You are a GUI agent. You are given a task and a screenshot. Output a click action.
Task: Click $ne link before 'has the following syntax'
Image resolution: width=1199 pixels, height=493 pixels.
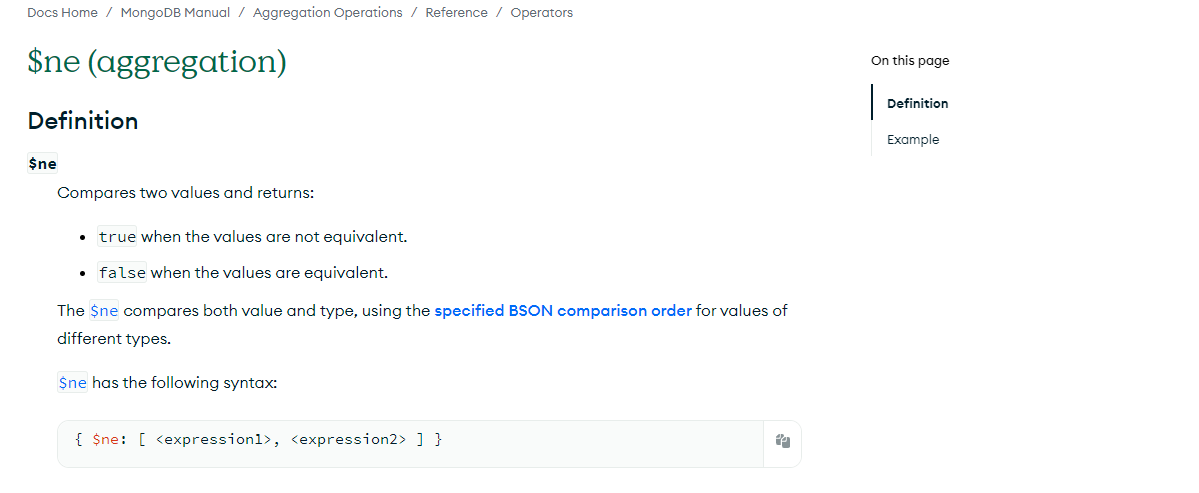(x=73, y=383)
